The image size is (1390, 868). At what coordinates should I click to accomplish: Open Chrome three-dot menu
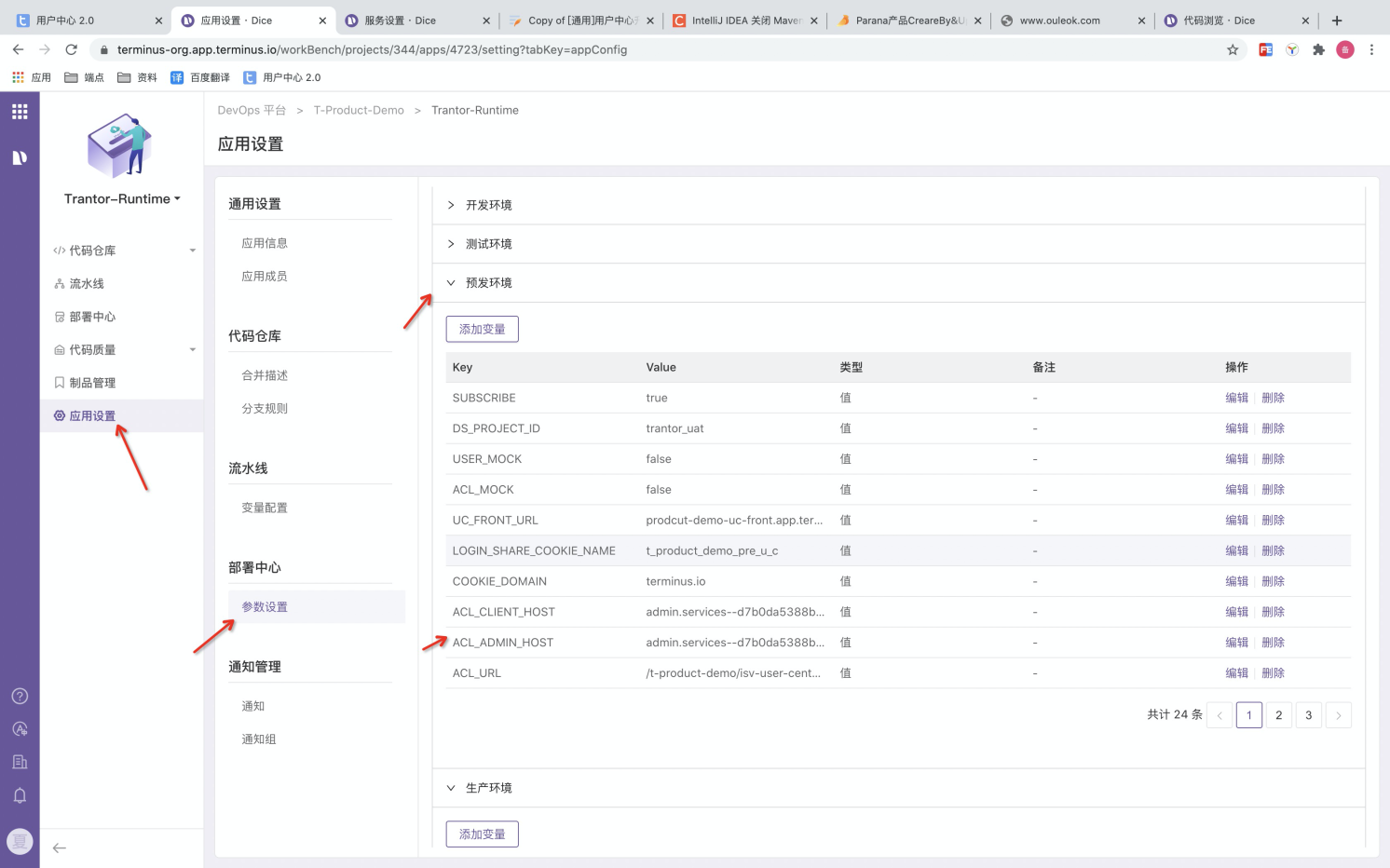[x=1371, y=49]
